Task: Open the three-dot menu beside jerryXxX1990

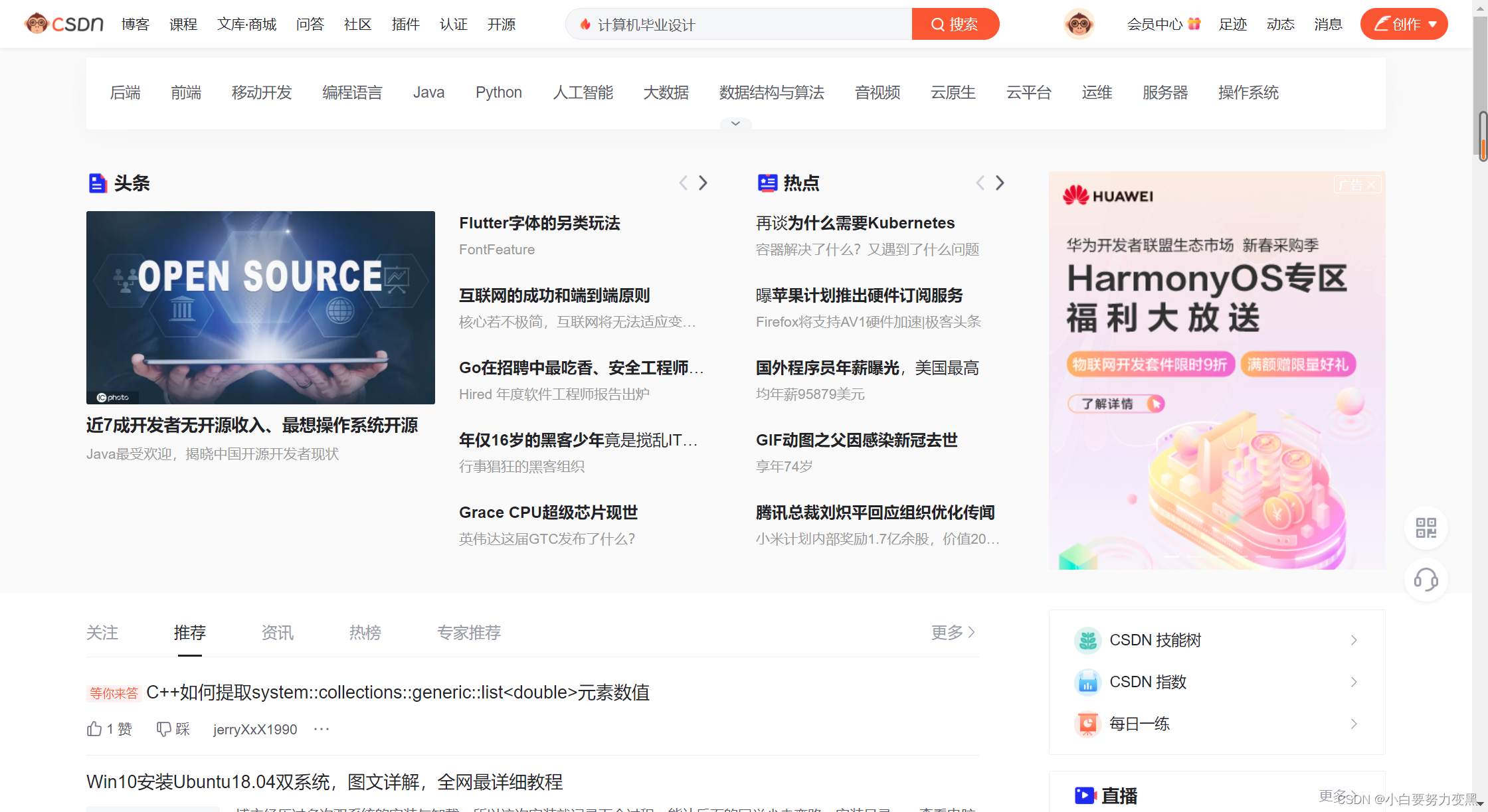Action: coord(322,729)
